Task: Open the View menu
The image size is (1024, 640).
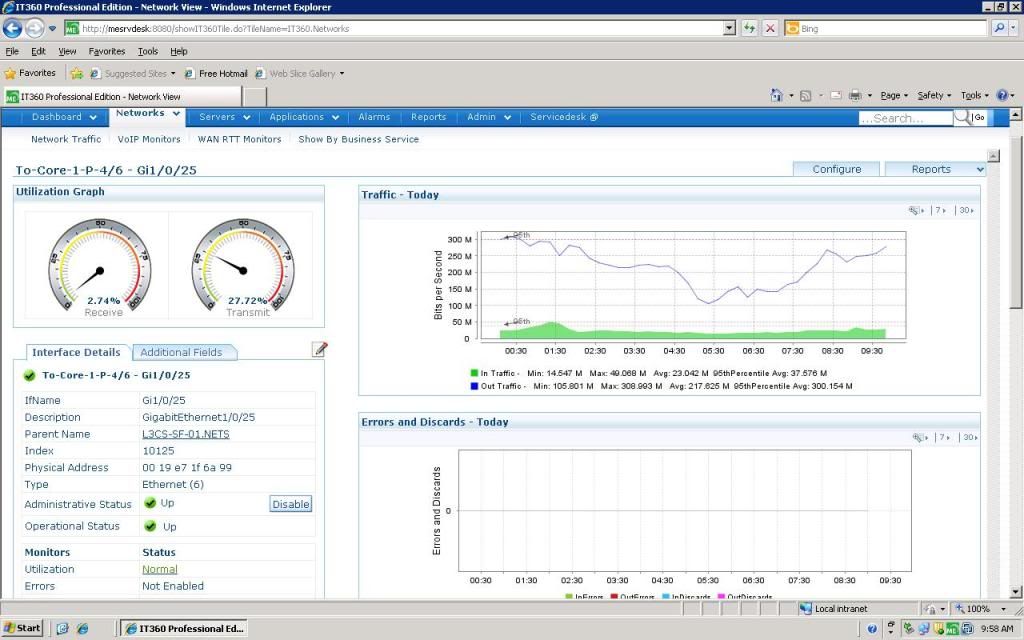Action: tap(67, 51)
